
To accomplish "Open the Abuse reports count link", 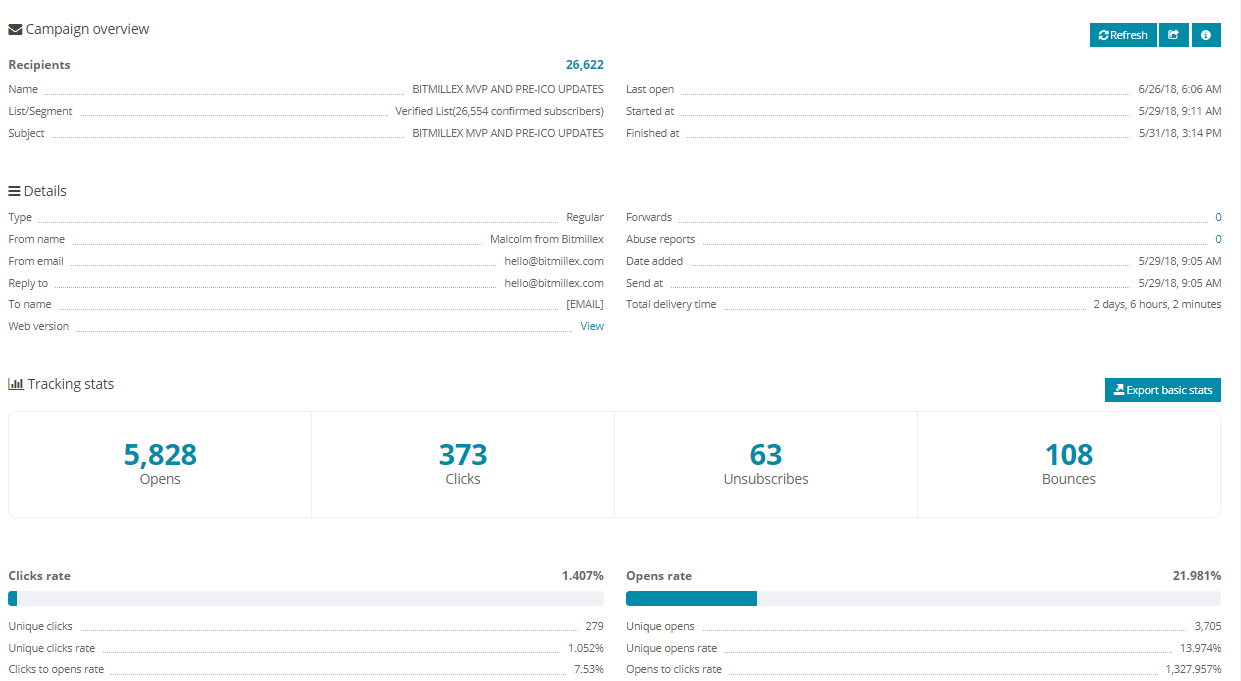I will (1217, 239).
